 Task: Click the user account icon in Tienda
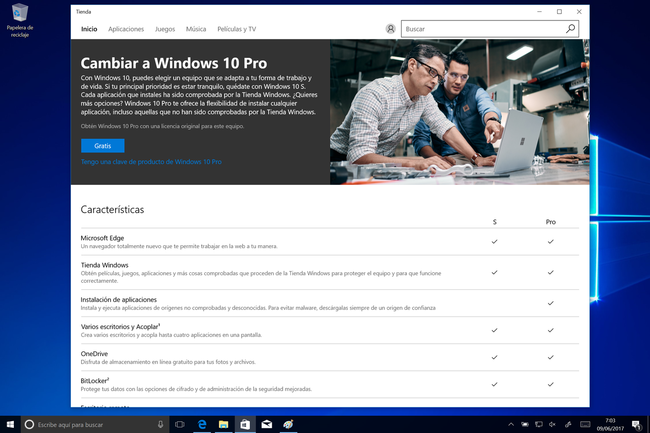(x=390, y=29)
